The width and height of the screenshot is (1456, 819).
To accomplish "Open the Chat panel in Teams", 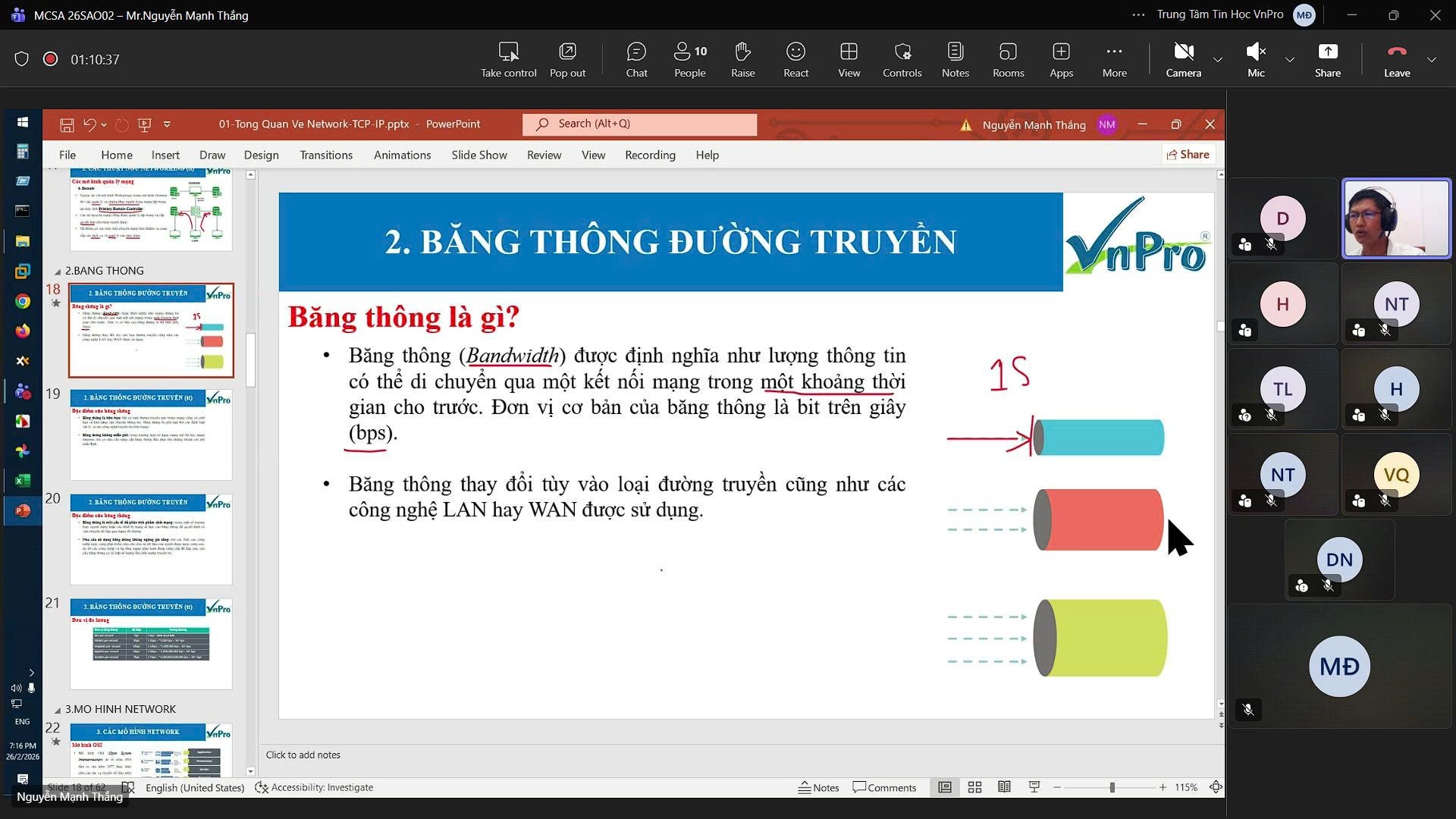I will coord(636,59).
